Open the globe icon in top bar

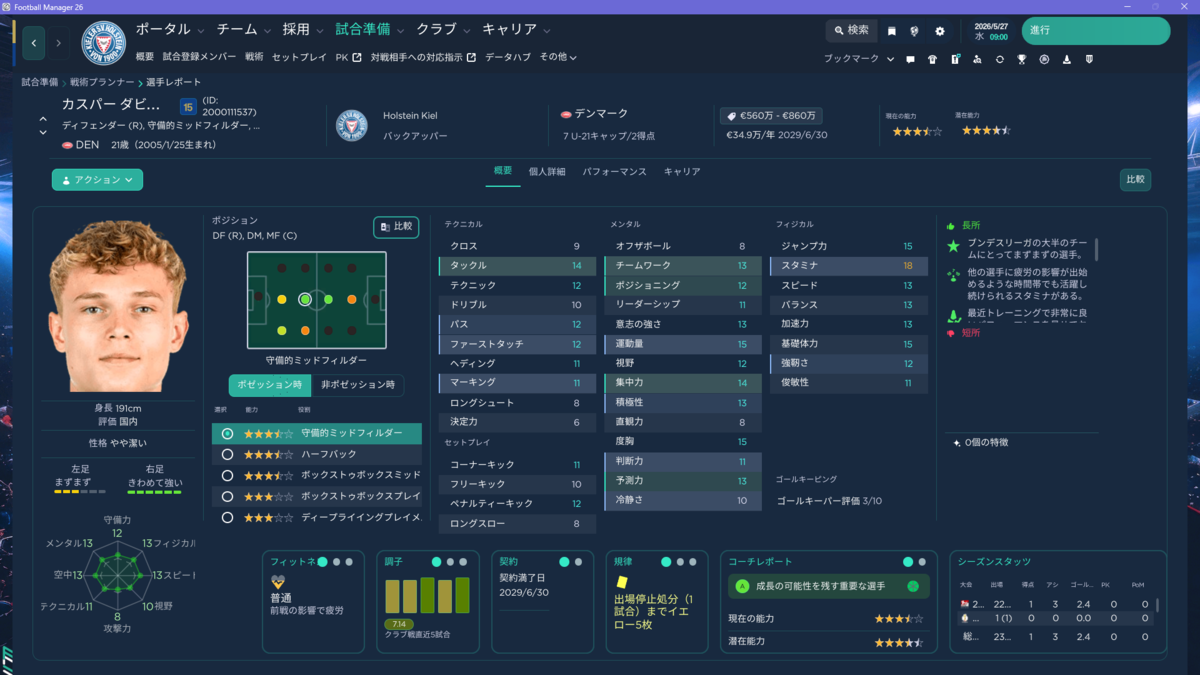914,31
